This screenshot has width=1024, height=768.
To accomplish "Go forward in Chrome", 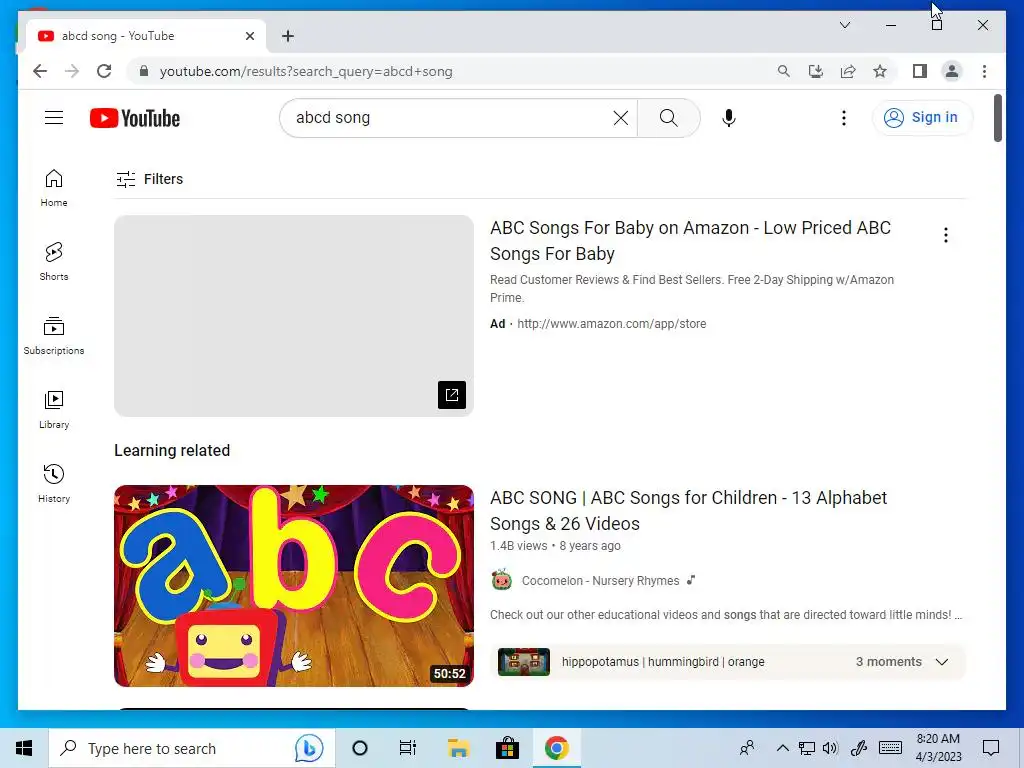I will click(72, 71).
